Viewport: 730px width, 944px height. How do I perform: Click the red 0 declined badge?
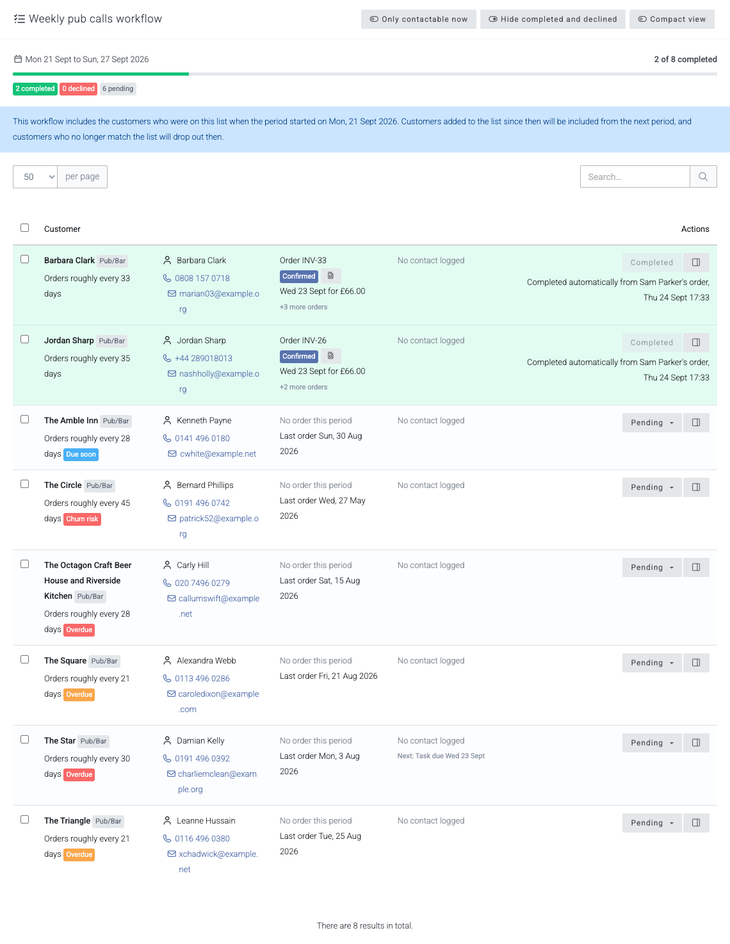pyautogui.click(x=78, y=88)
